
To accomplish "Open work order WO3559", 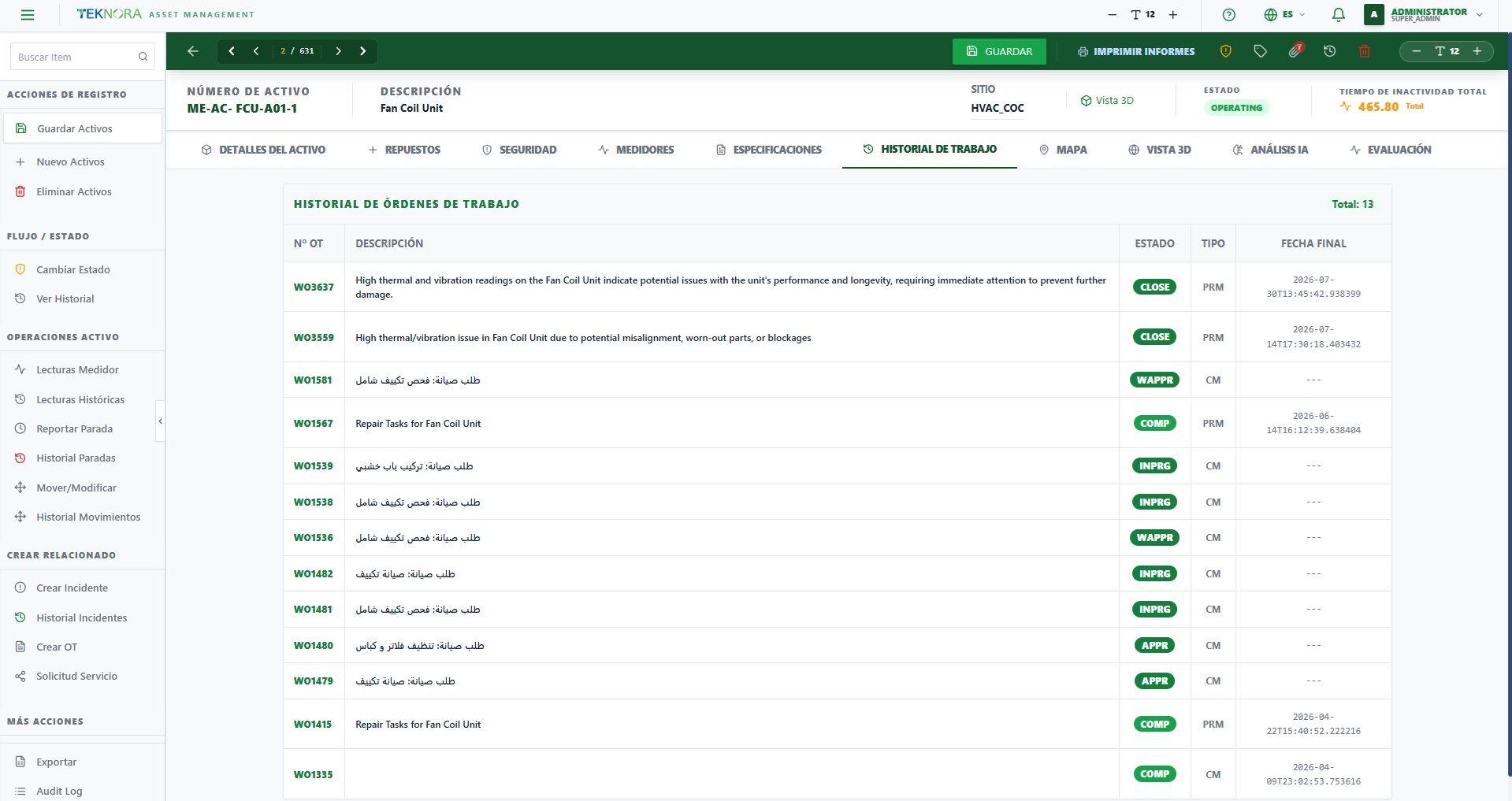I will [314, 338].
